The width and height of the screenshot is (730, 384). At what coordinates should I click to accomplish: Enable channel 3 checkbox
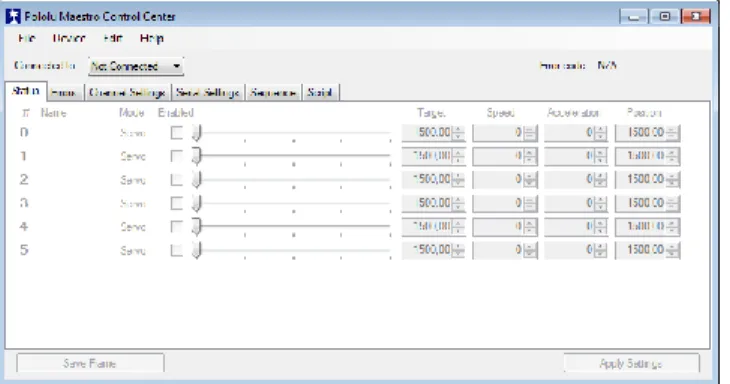coord(176,203)
